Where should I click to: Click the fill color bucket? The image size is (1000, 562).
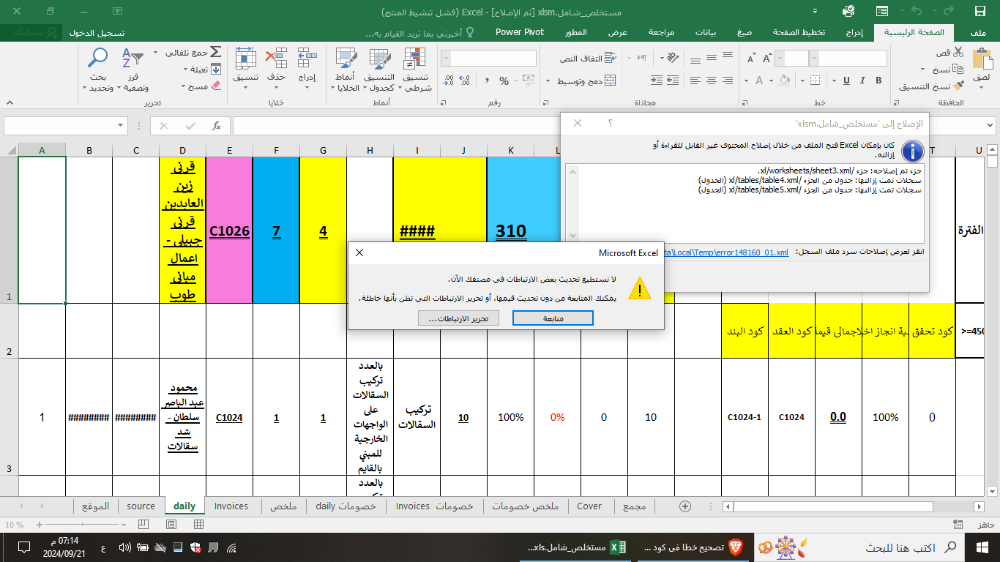pyautogui.click(x=785, y=80)
